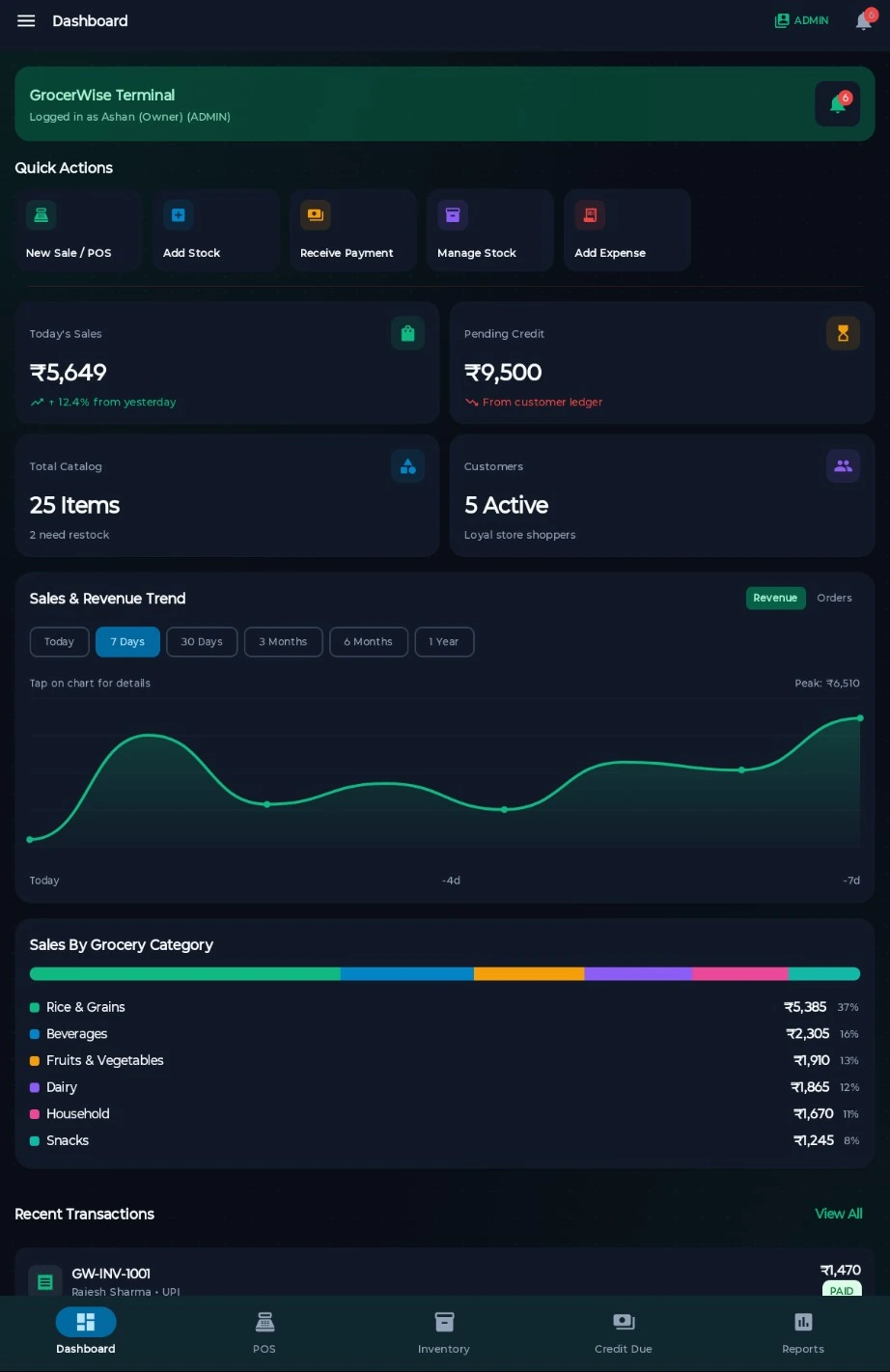
Task: Click the 5 Active customers value
Action: click(x=506, y=505)
